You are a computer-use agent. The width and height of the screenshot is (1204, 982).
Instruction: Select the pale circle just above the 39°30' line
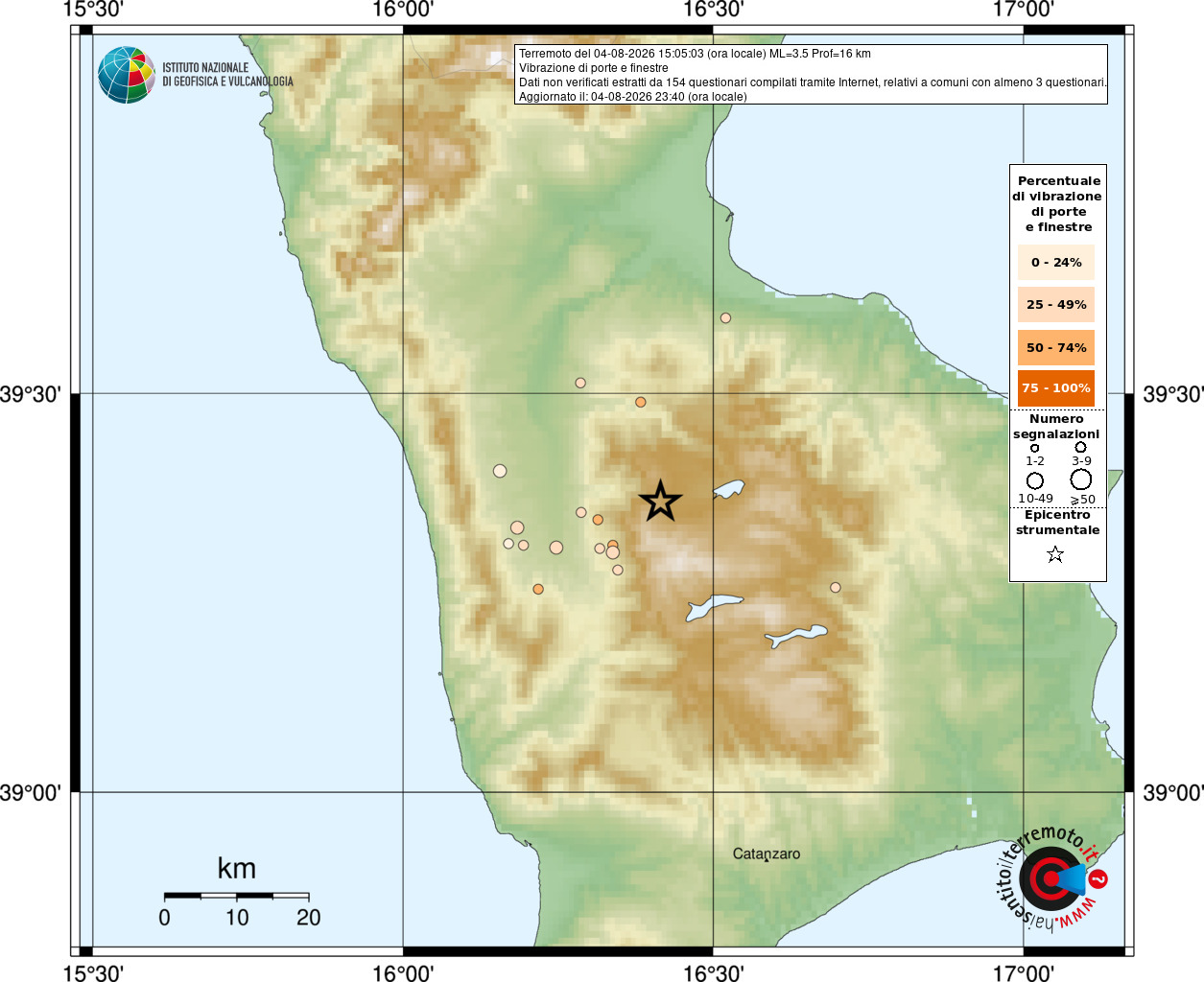[580, 383]
